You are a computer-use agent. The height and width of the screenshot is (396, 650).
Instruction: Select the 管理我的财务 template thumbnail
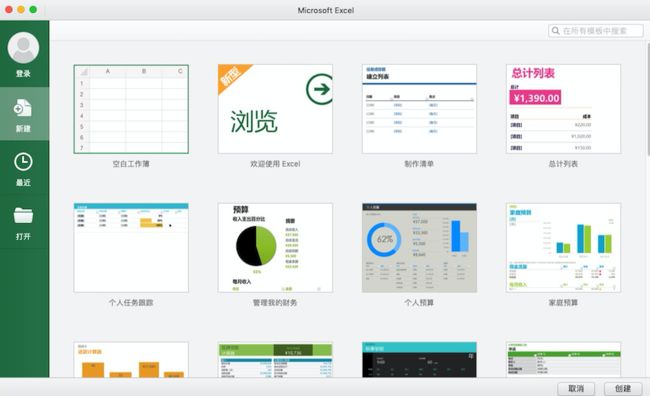click(x=275, y=248)
